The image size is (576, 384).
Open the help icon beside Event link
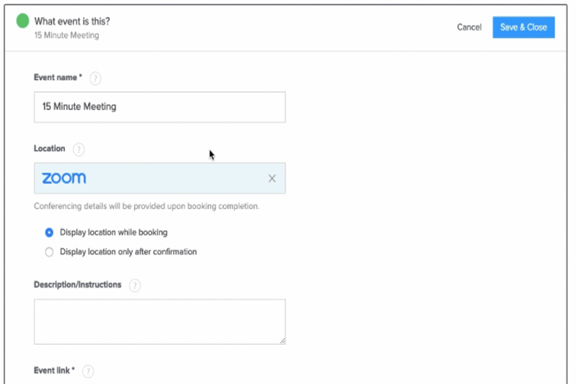pos(88,371)
